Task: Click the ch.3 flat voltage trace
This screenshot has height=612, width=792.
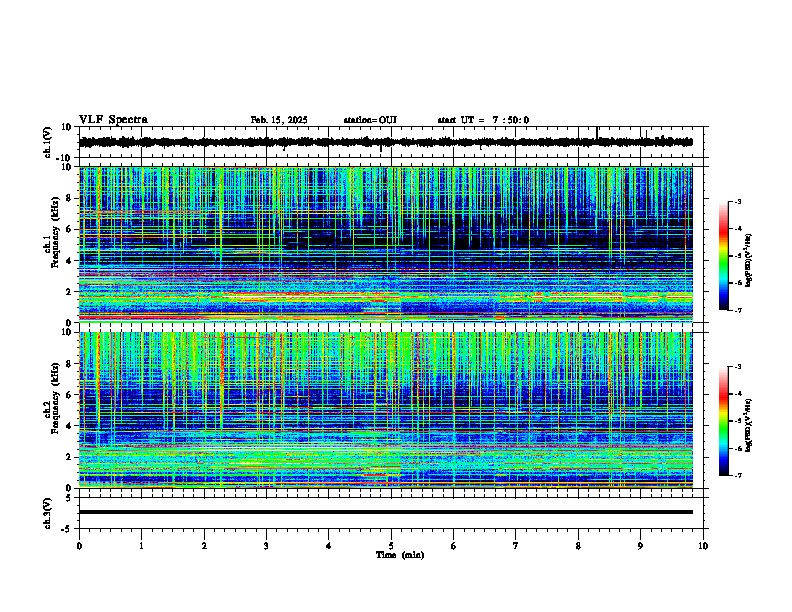Action: [385, 512]
